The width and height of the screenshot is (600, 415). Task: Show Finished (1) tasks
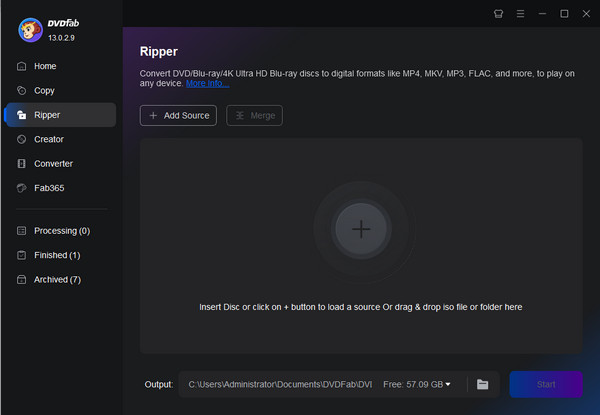[x=49, y=255]
